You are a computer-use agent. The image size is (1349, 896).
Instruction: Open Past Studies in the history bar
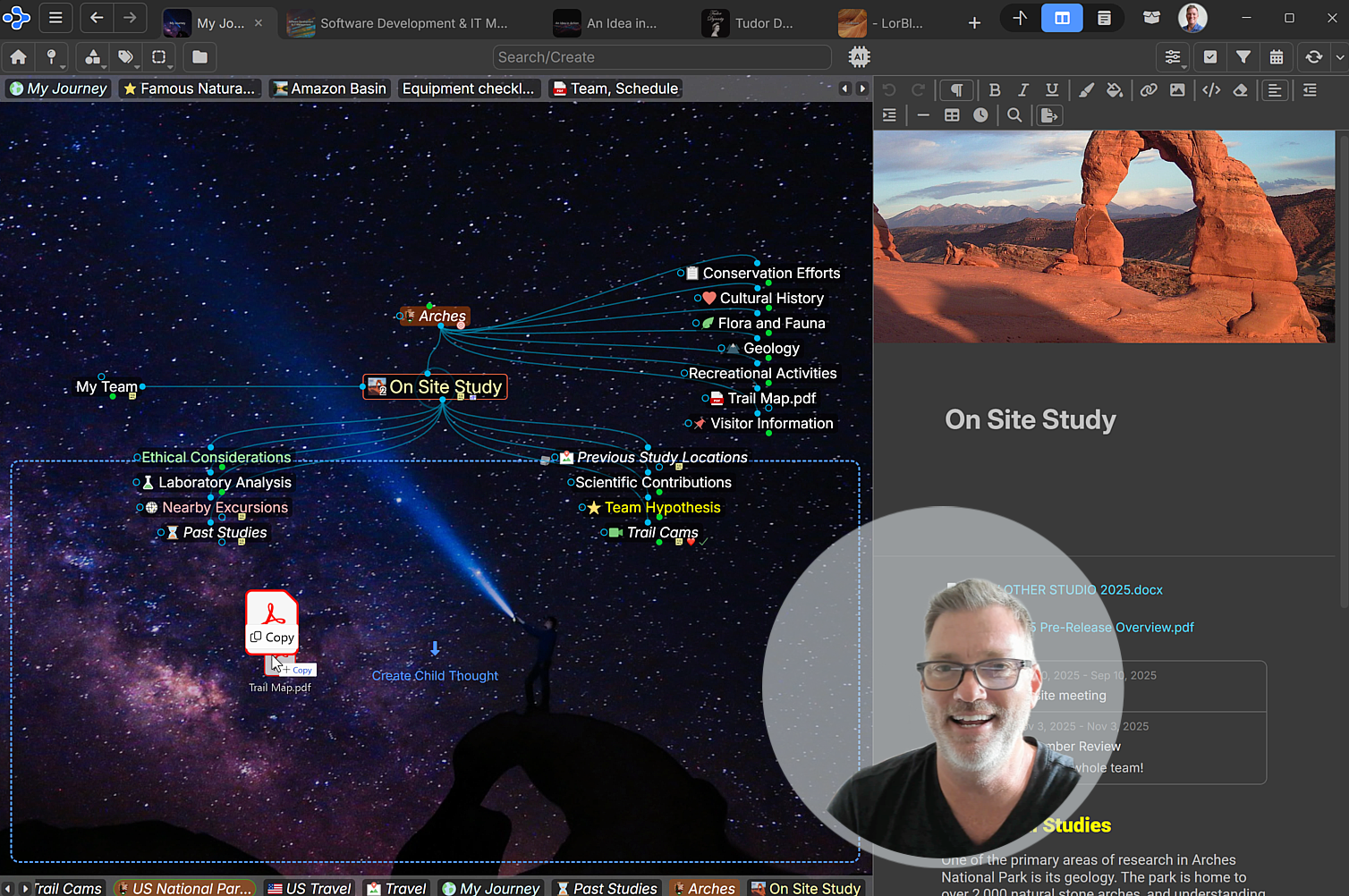point(606,888)
